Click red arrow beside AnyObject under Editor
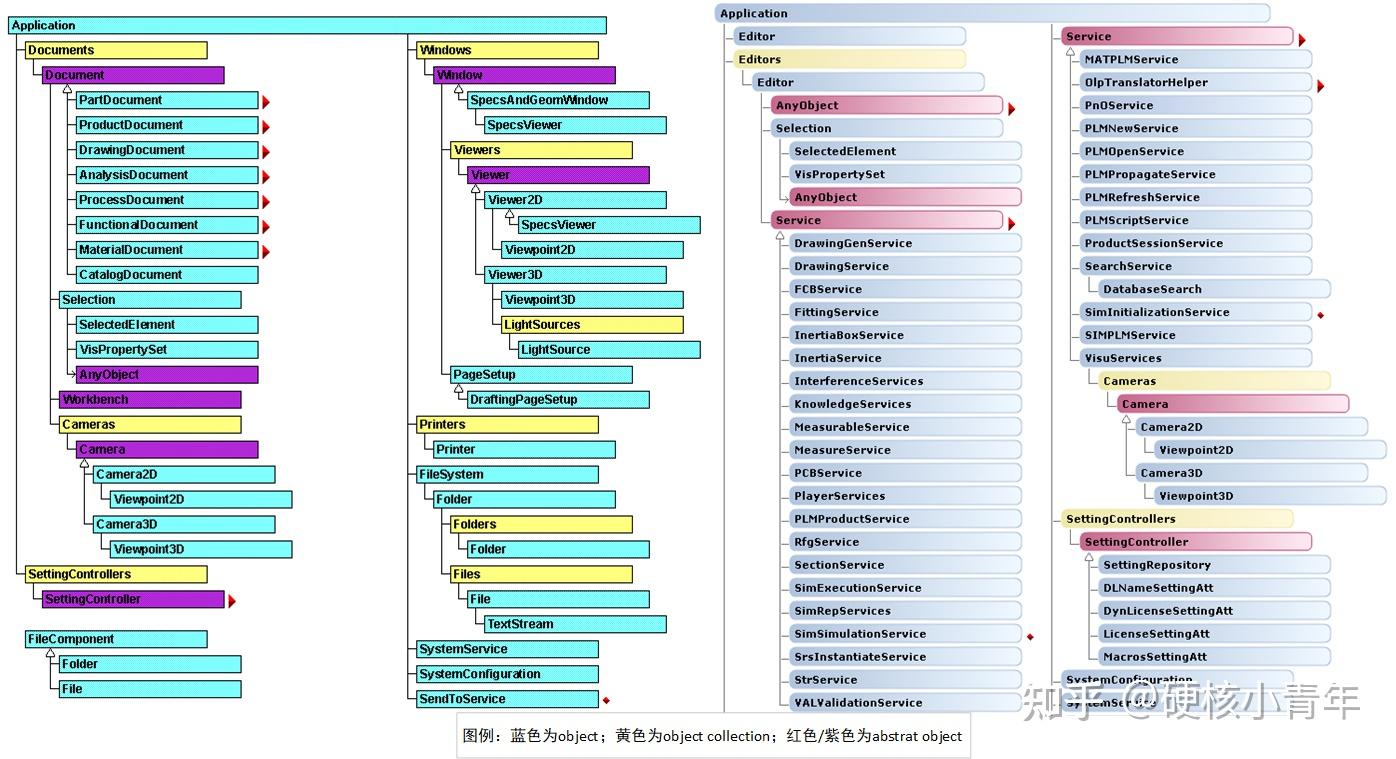Viewport: 1396px width, 759px height. [x=1011, y=109]
